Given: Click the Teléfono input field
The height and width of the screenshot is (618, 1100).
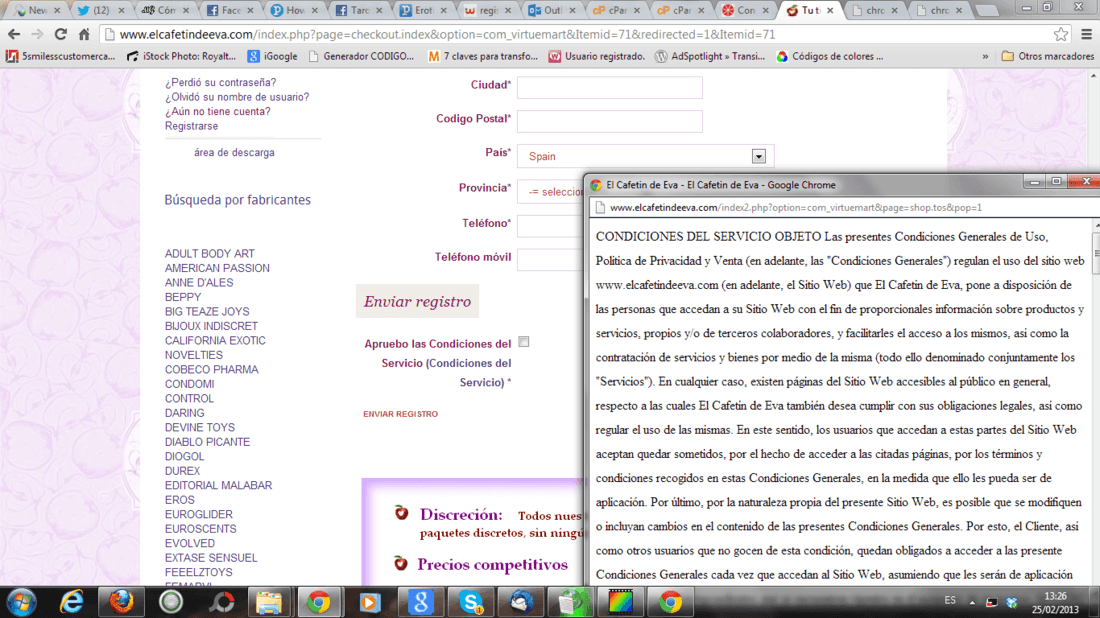Looking at the screenshot, I should coord(551,226).
